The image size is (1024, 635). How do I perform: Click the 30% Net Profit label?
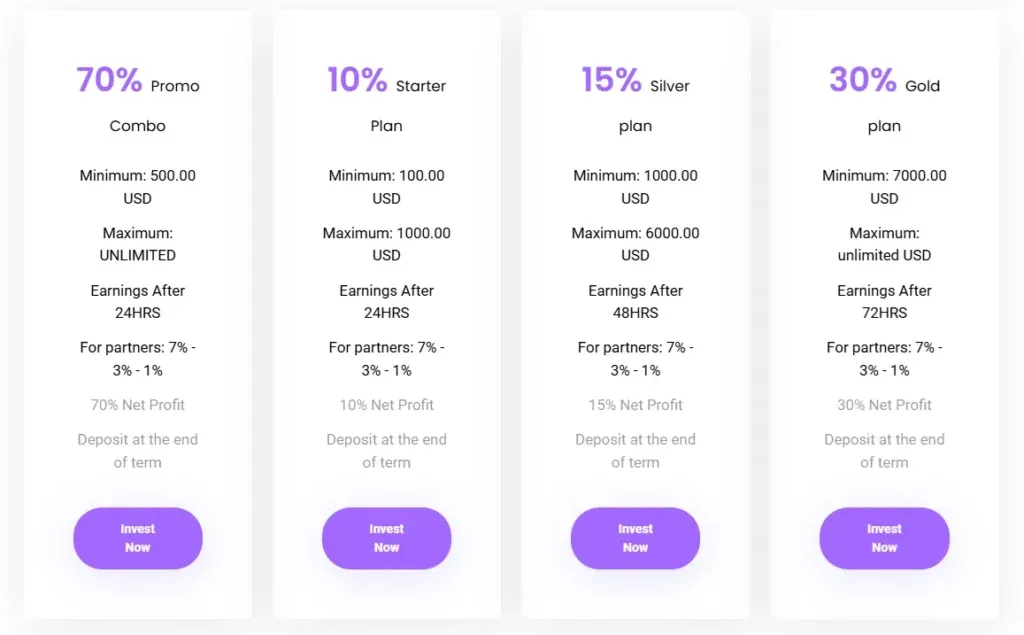coord(884,405)
